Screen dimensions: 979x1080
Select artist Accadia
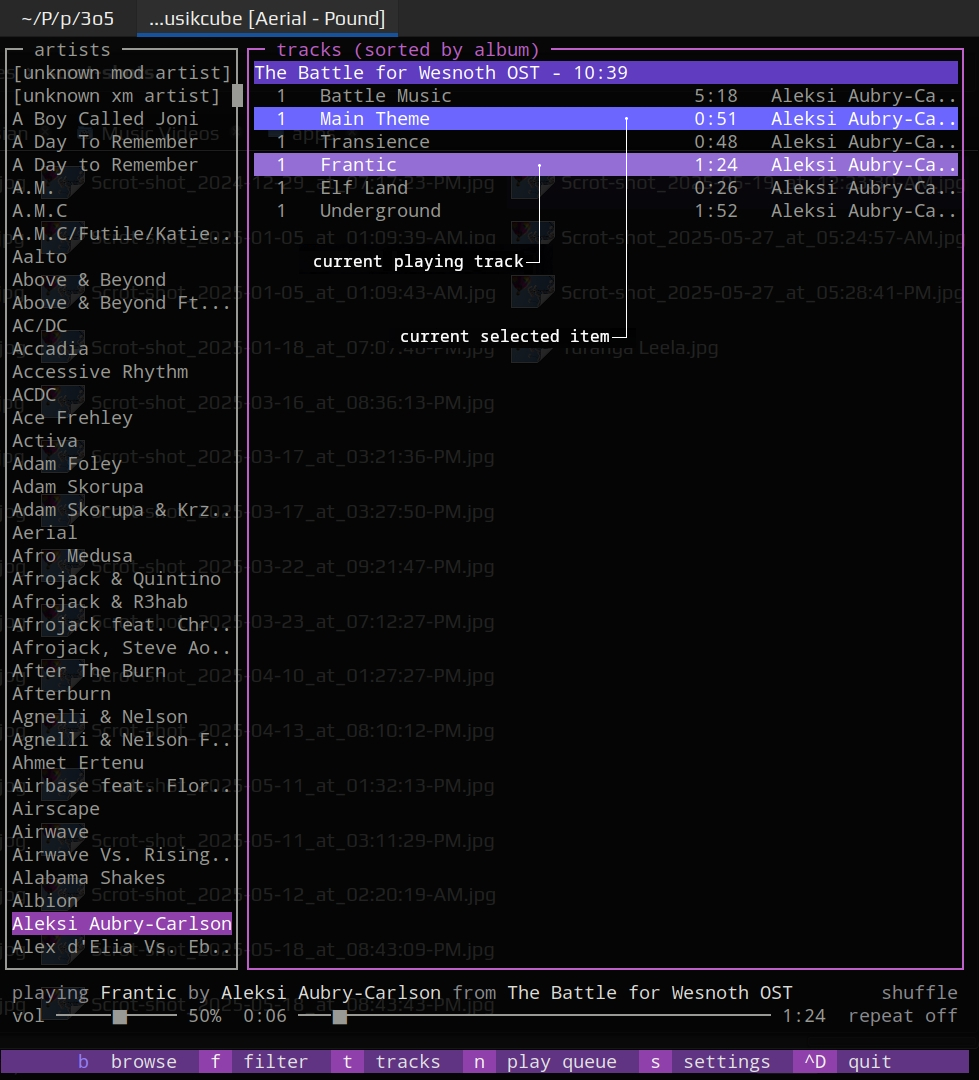pyautogui.click(x=50, y=349)
